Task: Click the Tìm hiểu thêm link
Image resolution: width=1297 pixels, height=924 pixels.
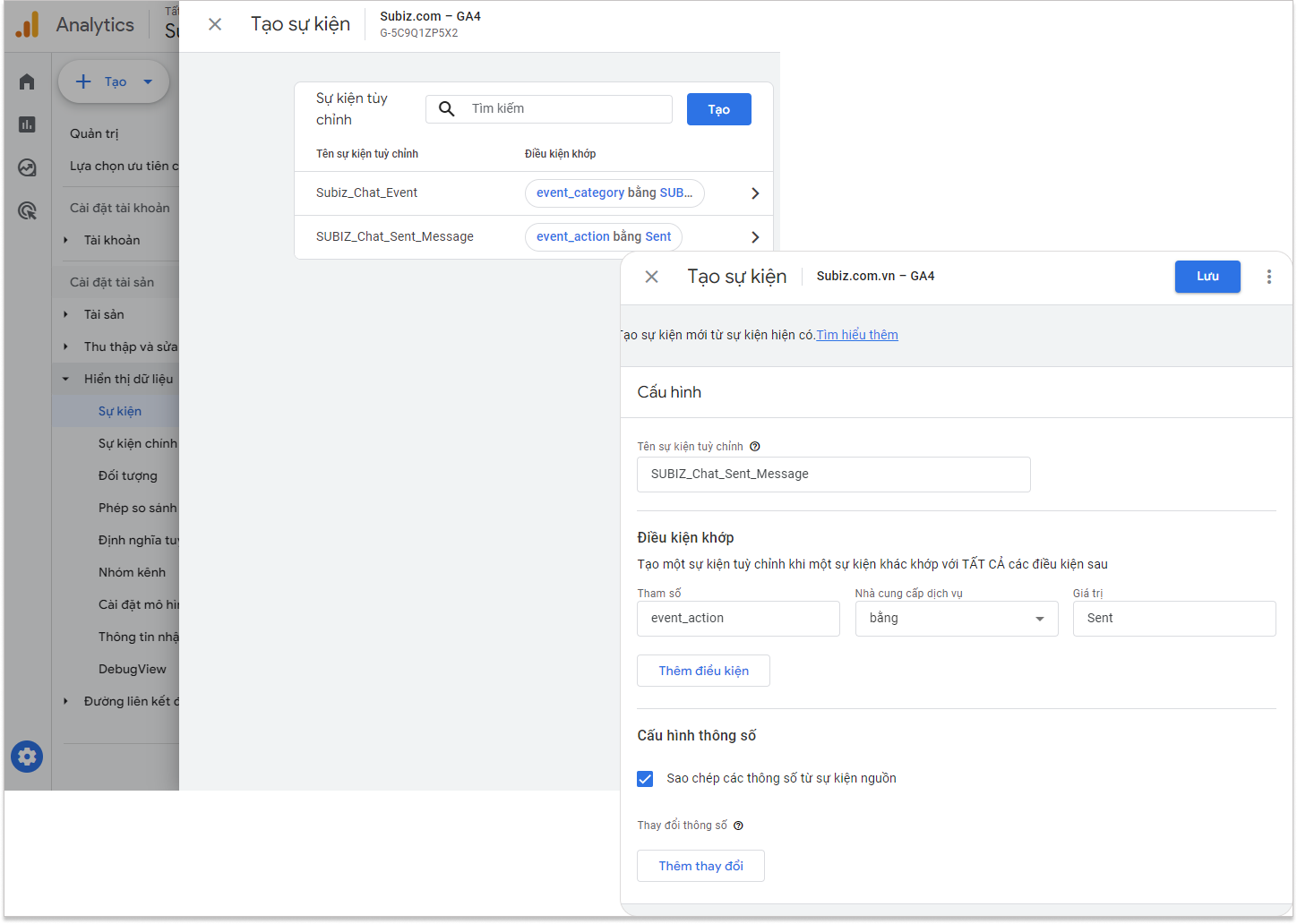Action: [x=856, y=335]
